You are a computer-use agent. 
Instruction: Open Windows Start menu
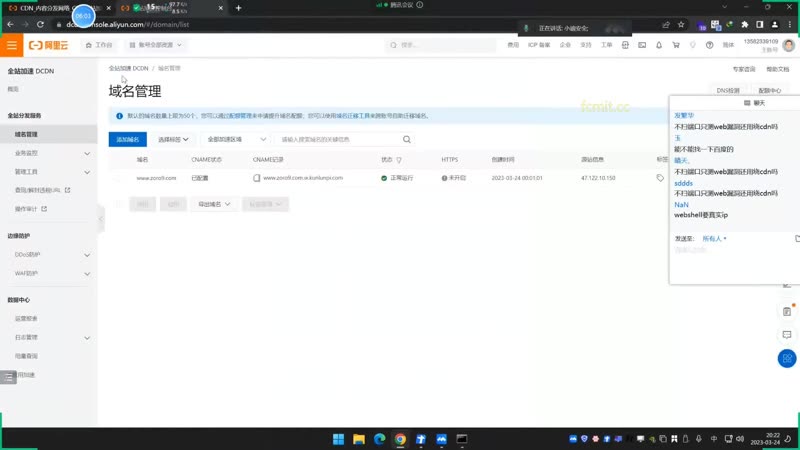[x=338, y=439]
